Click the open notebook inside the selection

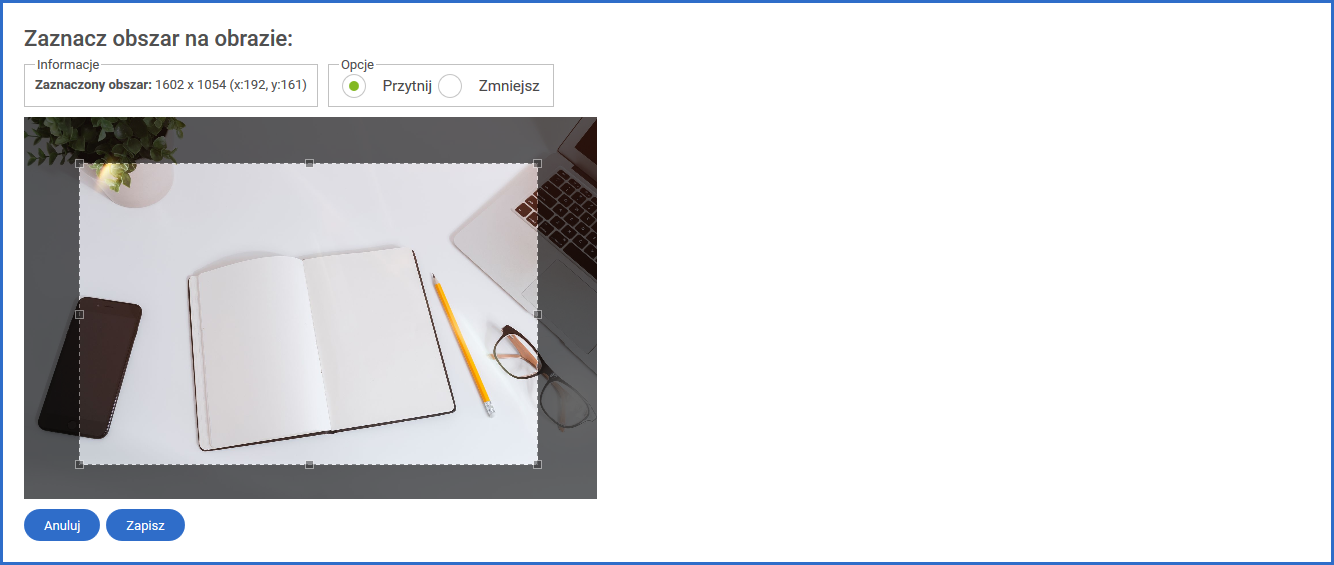pyautogui.click(x=320, y=348)
